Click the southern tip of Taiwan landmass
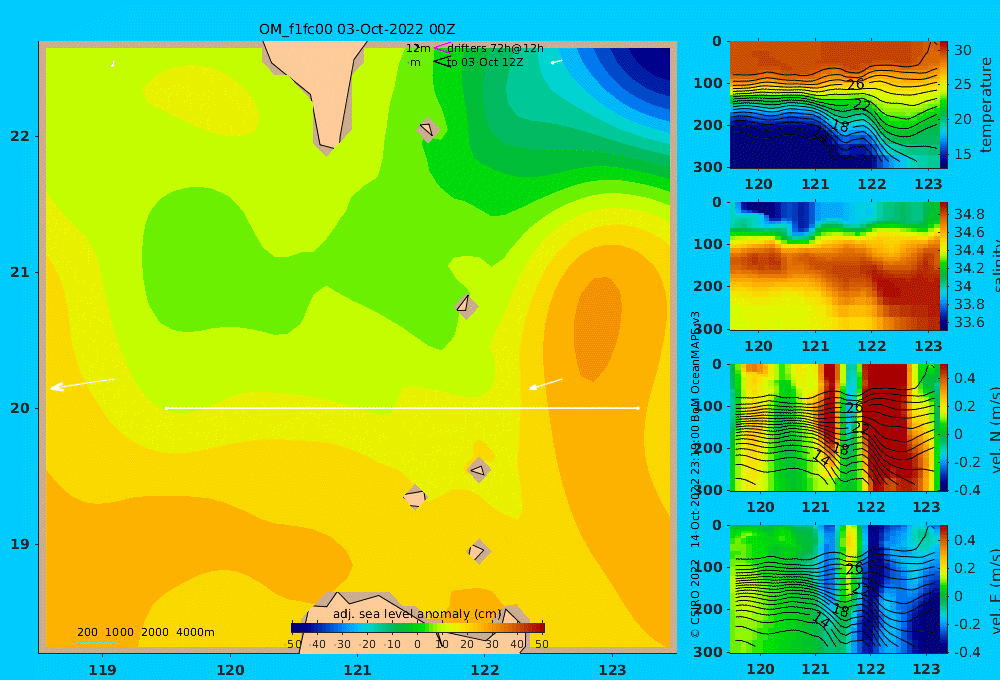Viewport: 1000px width, 680px height. pos(326,145)
